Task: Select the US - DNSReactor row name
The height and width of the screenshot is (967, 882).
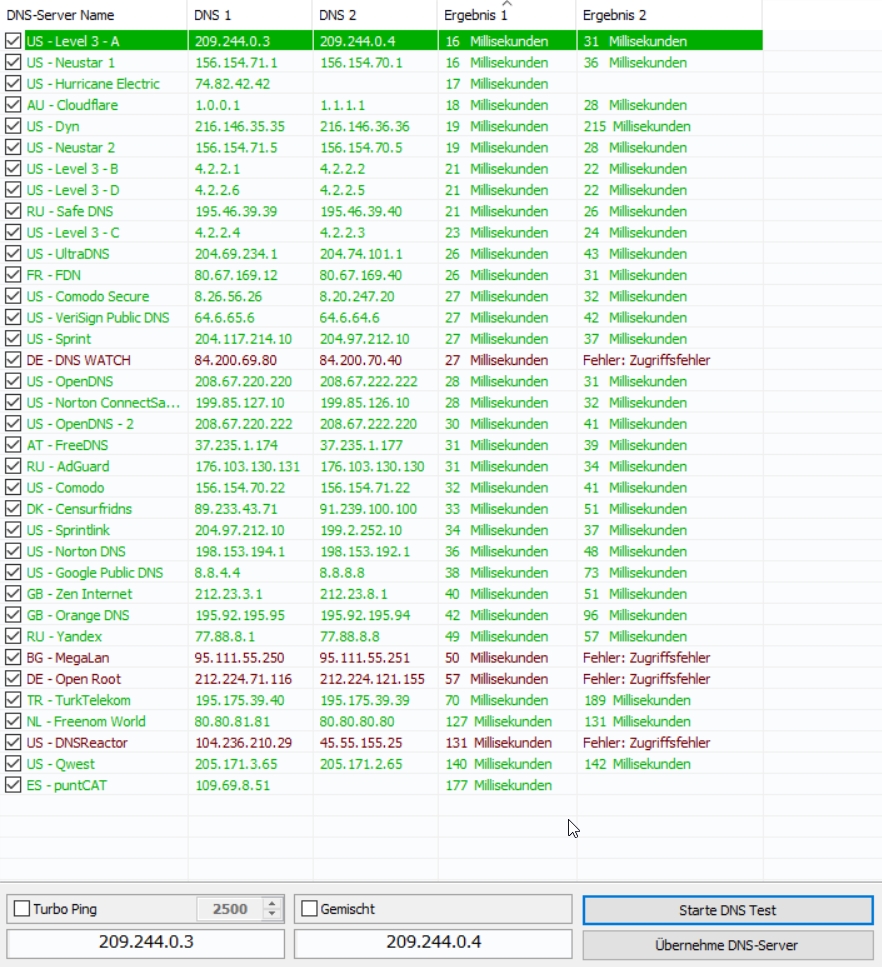Action: point(77,743)
